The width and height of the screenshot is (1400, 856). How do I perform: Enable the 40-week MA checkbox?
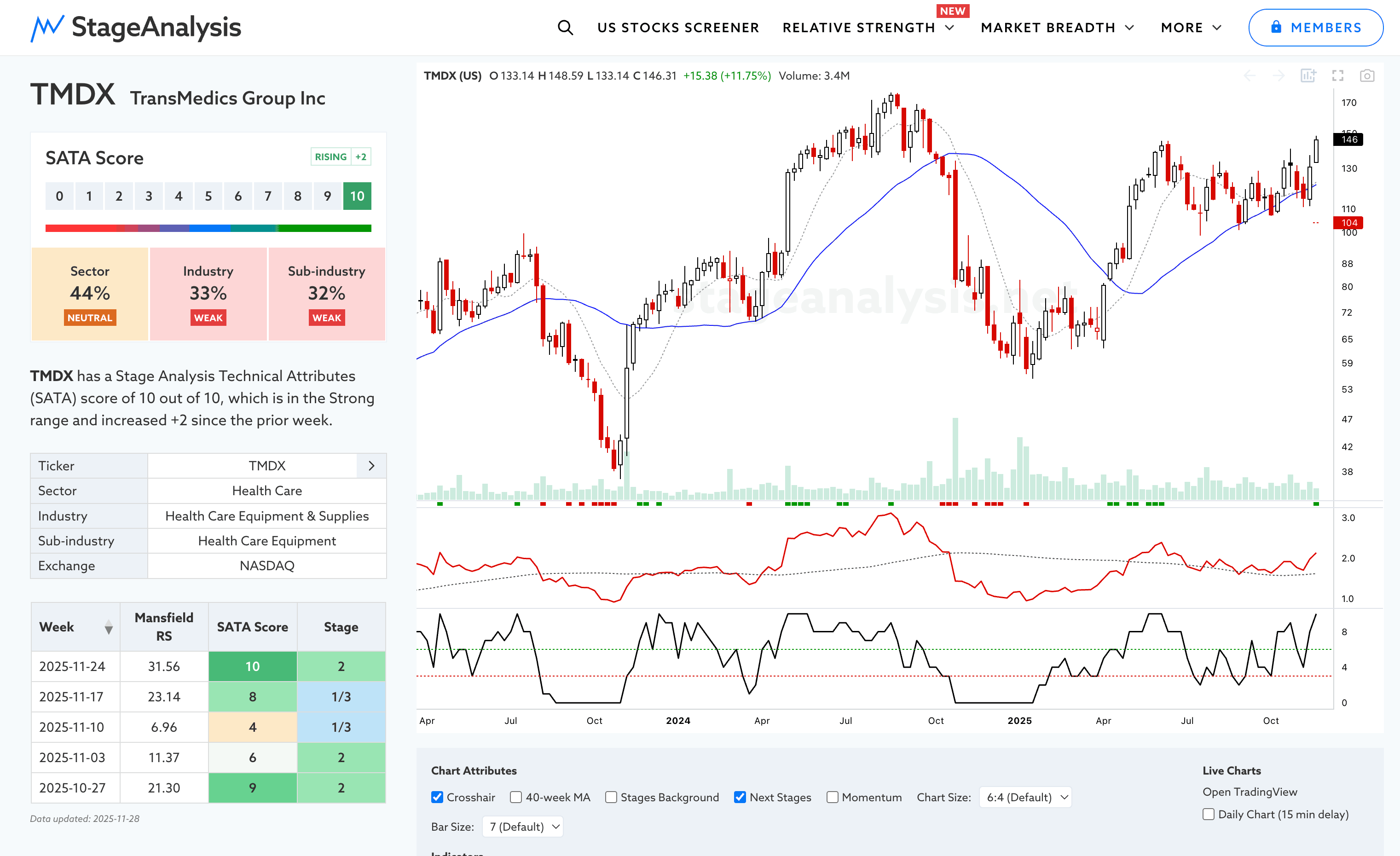(x=515, y=797)
